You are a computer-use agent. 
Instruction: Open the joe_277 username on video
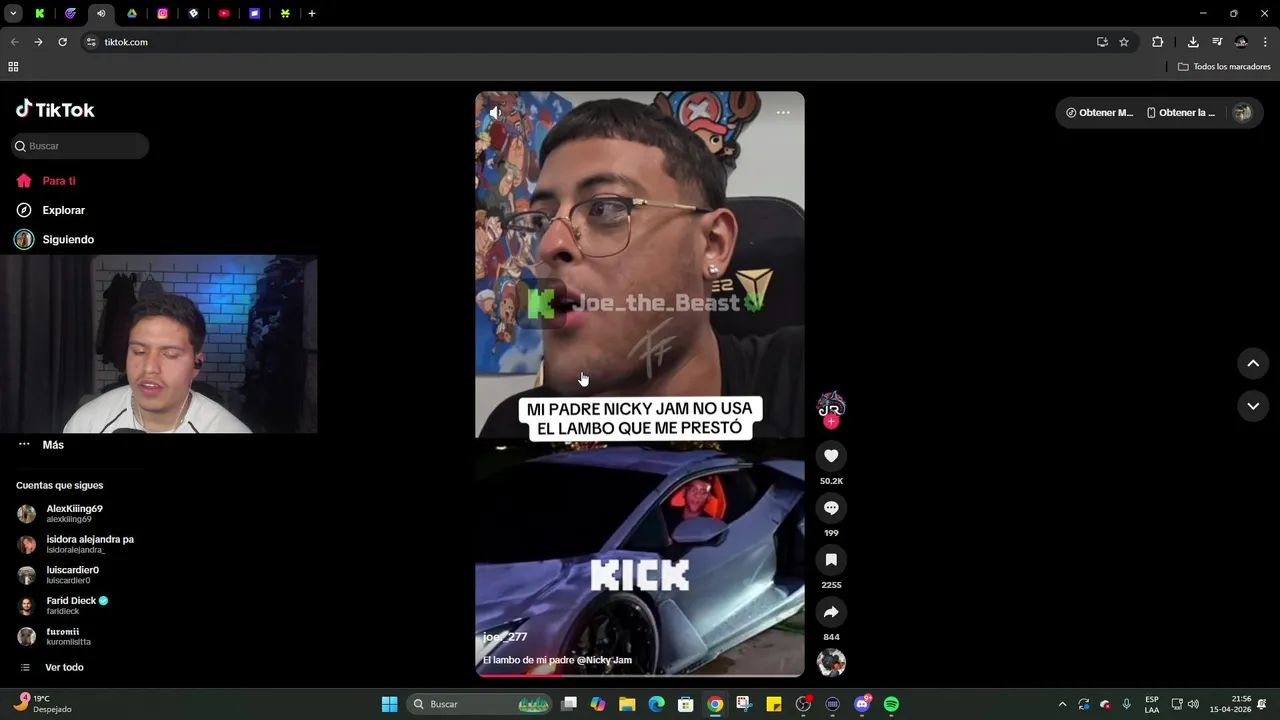(x=505, y=637)
